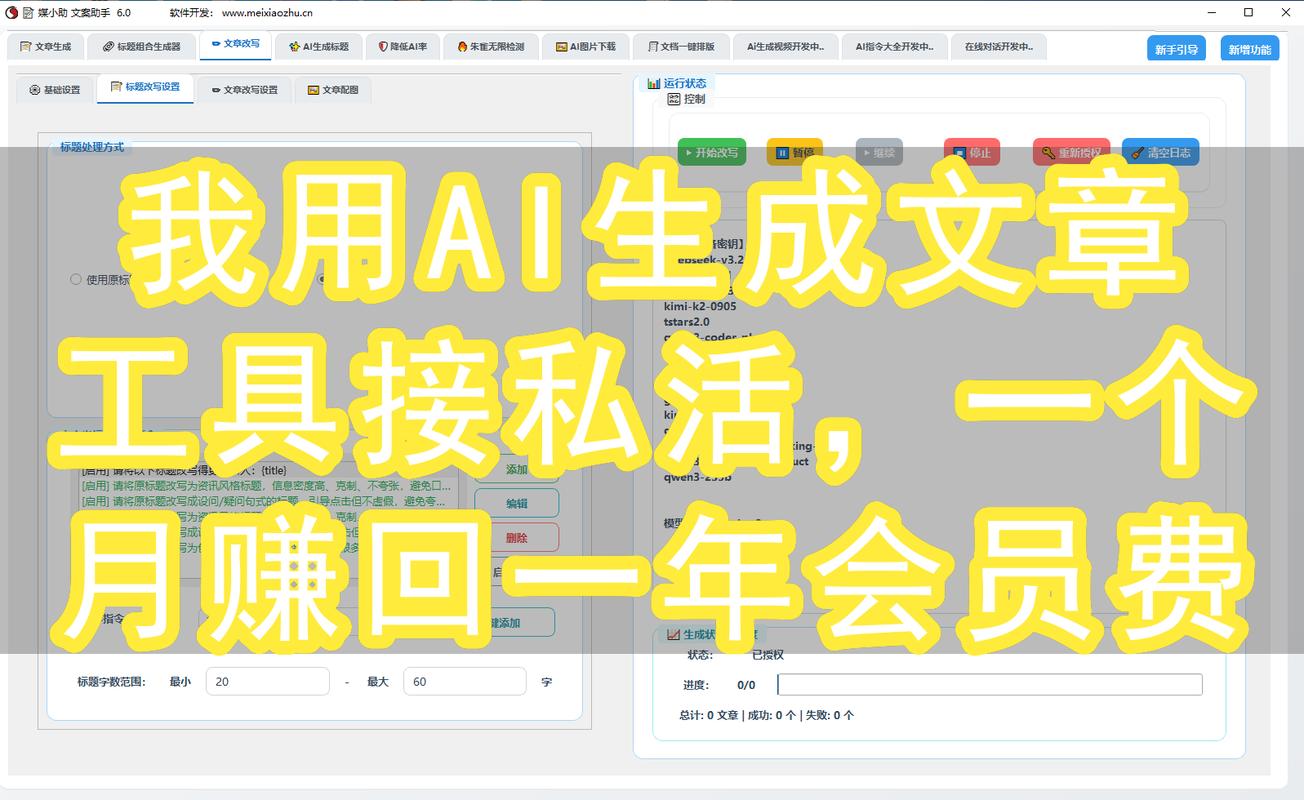Open the 文章配图 sub-tab
Screen dimensions: 1304x800
[x=333, y=90]
